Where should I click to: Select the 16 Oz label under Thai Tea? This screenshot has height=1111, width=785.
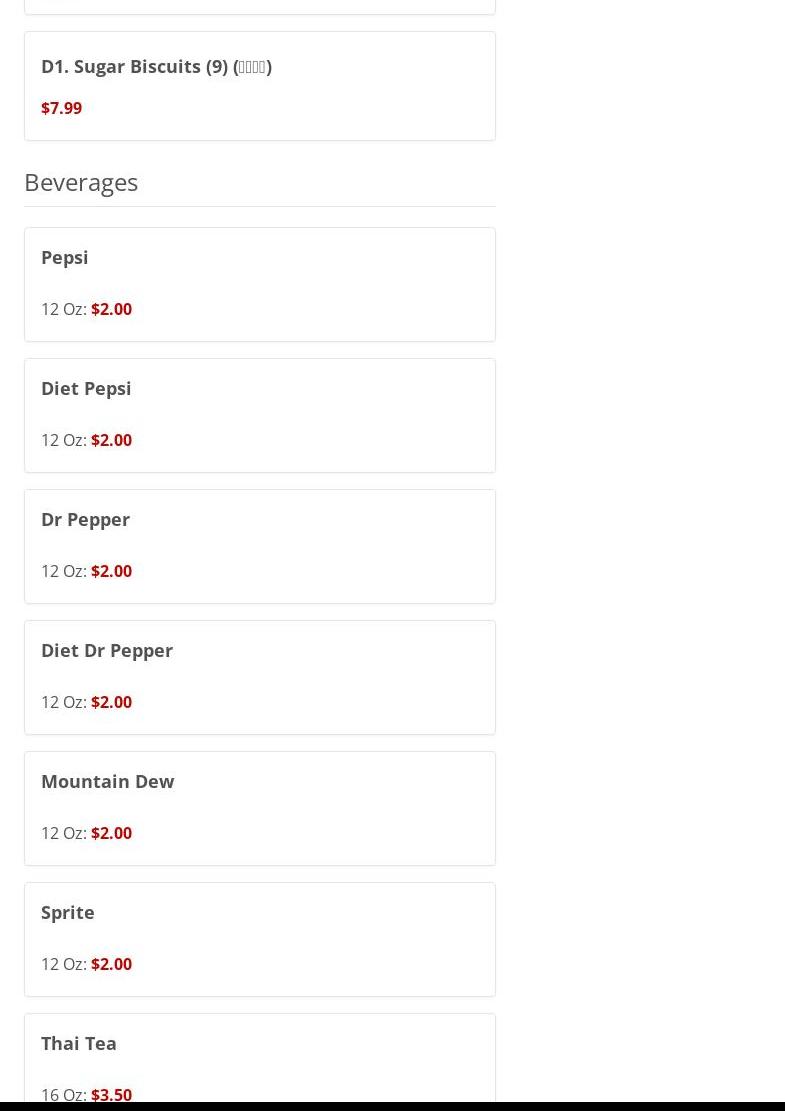click(62, 1094)
